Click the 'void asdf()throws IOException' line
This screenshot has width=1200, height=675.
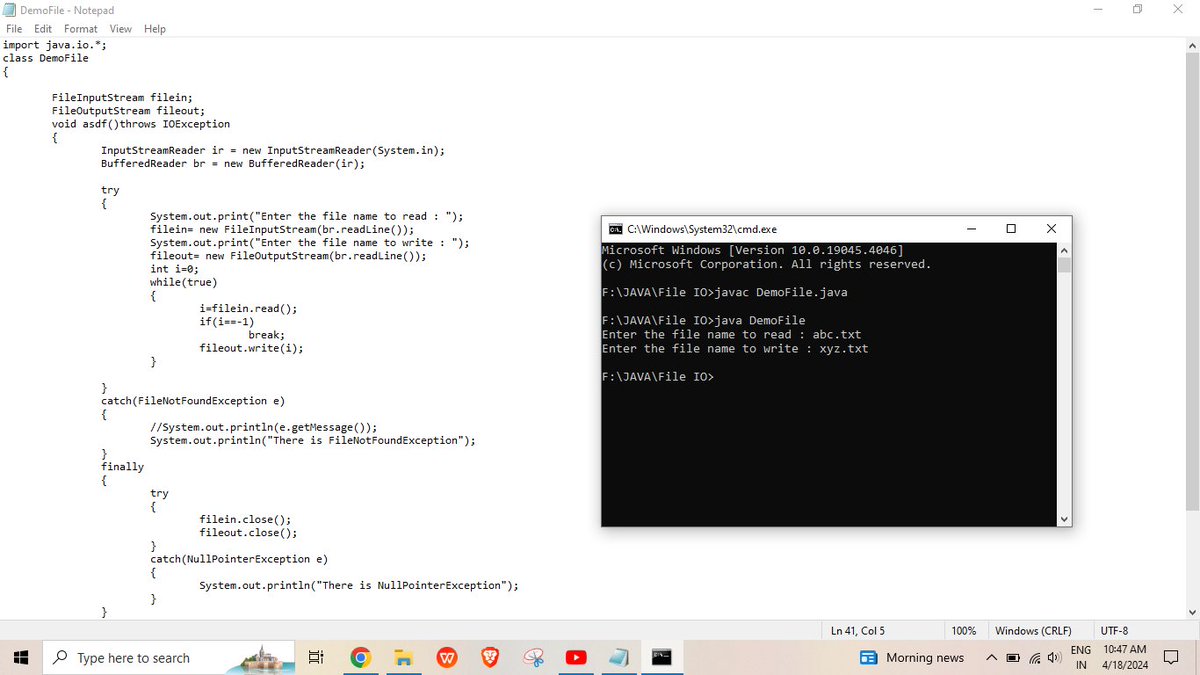(141, 124)
